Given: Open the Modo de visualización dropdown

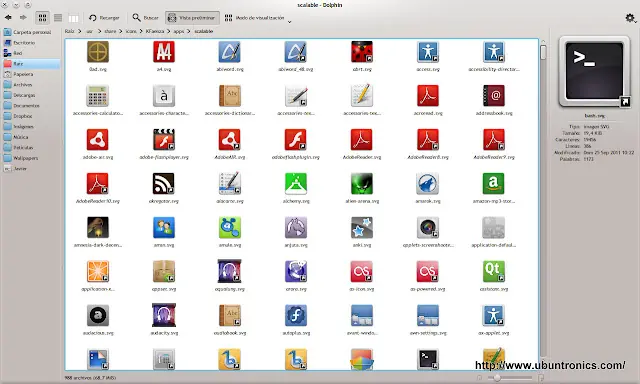Looking at the screenshot, I should pos(258,18).
